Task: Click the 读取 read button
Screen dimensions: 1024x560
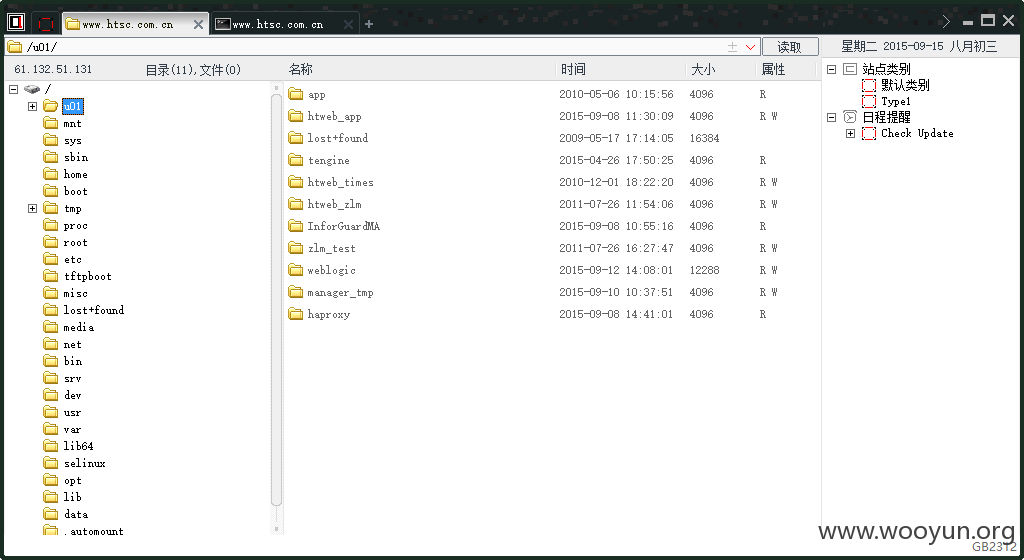Action: [x=790, y=47]
